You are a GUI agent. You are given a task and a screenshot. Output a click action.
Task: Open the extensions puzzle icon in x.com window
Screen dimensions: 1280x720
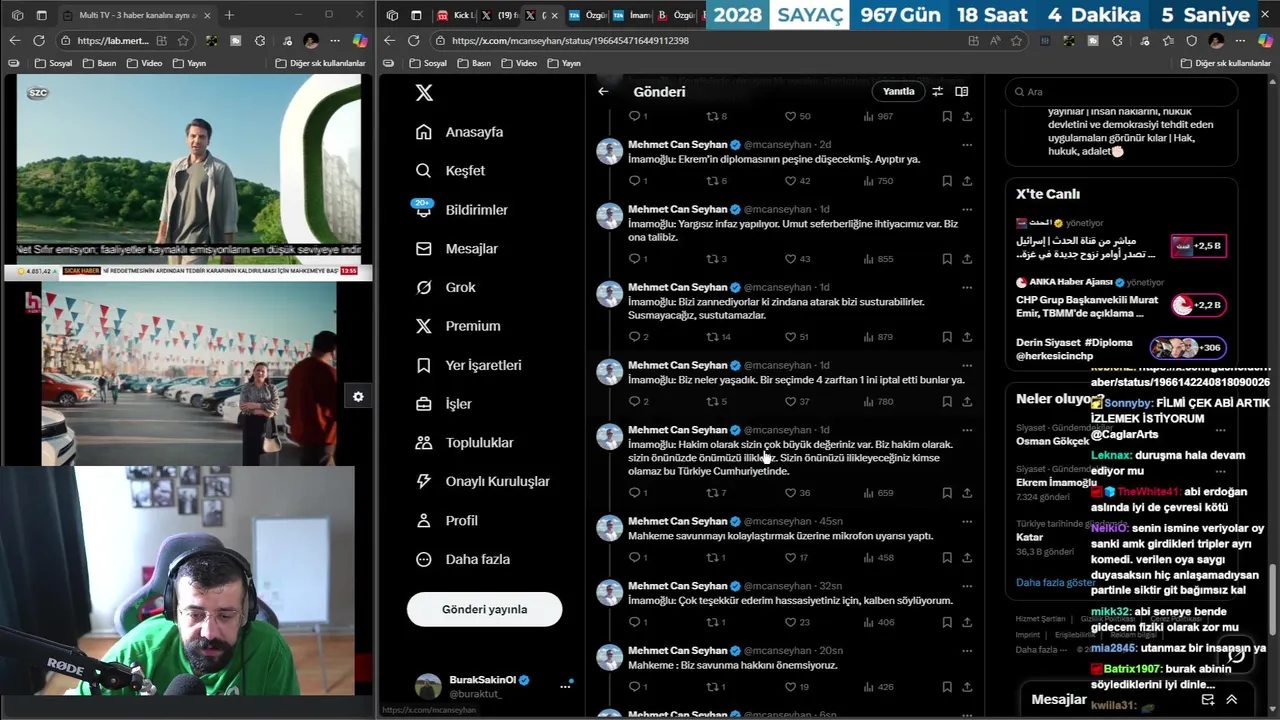point(1118,41)
